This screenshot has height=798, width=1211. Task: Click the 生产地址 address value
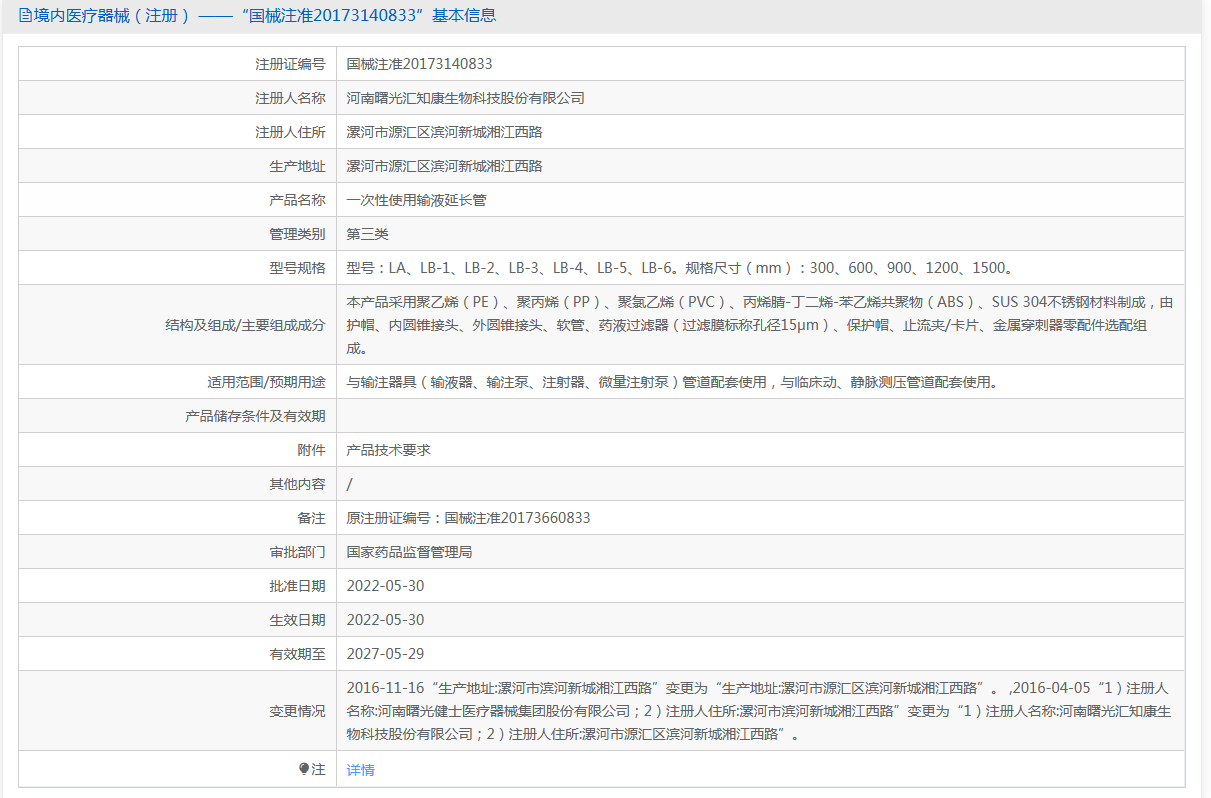[x=444, y=166]
